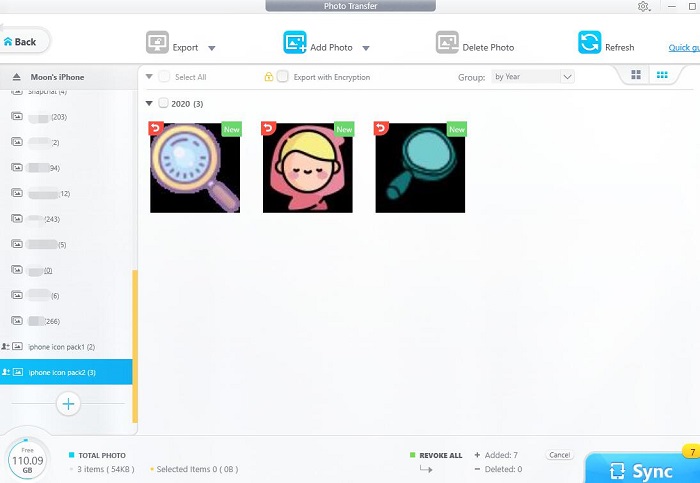Click album icon of iphone icon pack1
This screenshot has height=483, width=700.
17,346
